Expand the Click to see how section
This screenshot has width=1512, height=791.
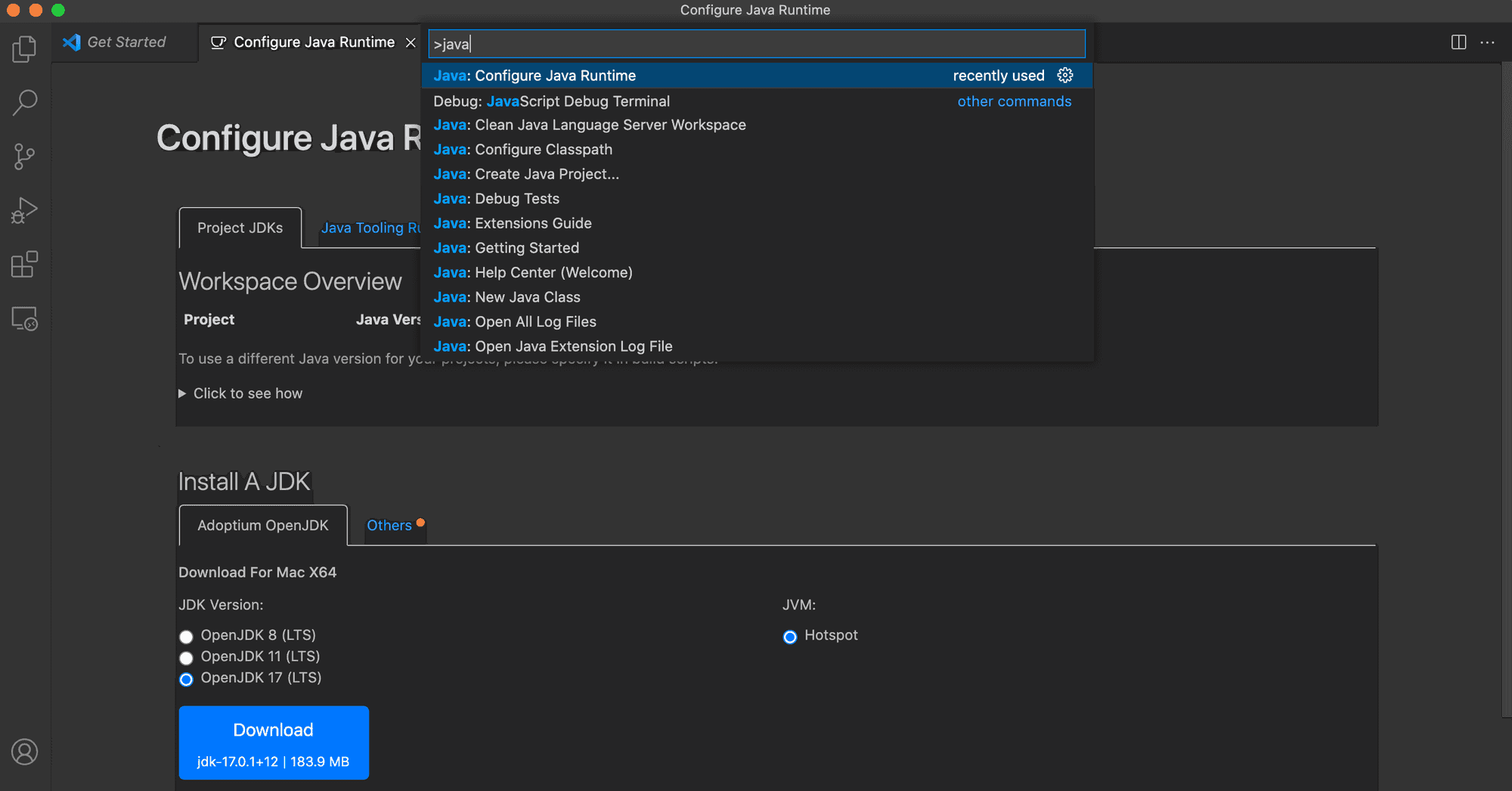click(240, 393)
